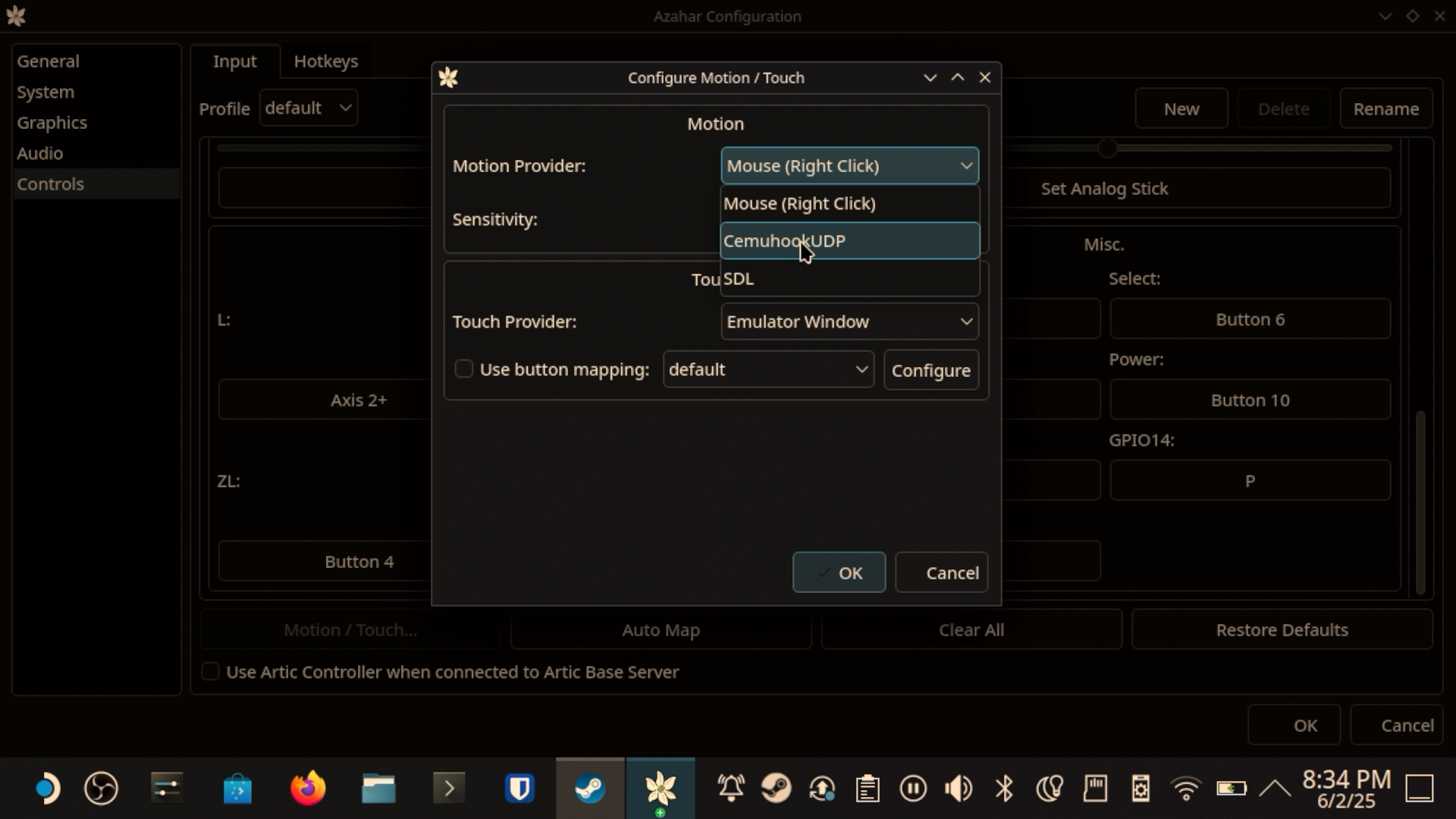The image size is (1456, 819).
Task: Select Controls settings category
Action: (96, 184)
